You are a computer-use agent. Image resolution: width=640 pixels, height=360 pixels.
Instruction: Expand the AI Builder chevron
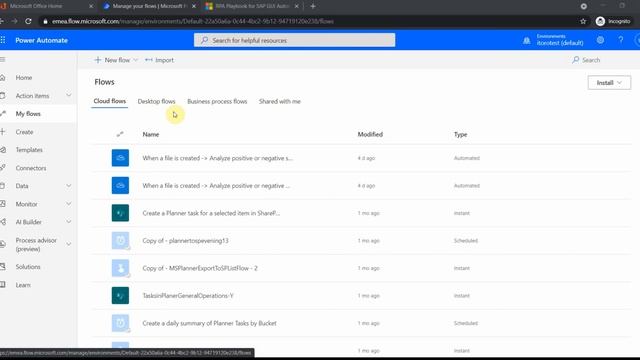pos(69,222)
